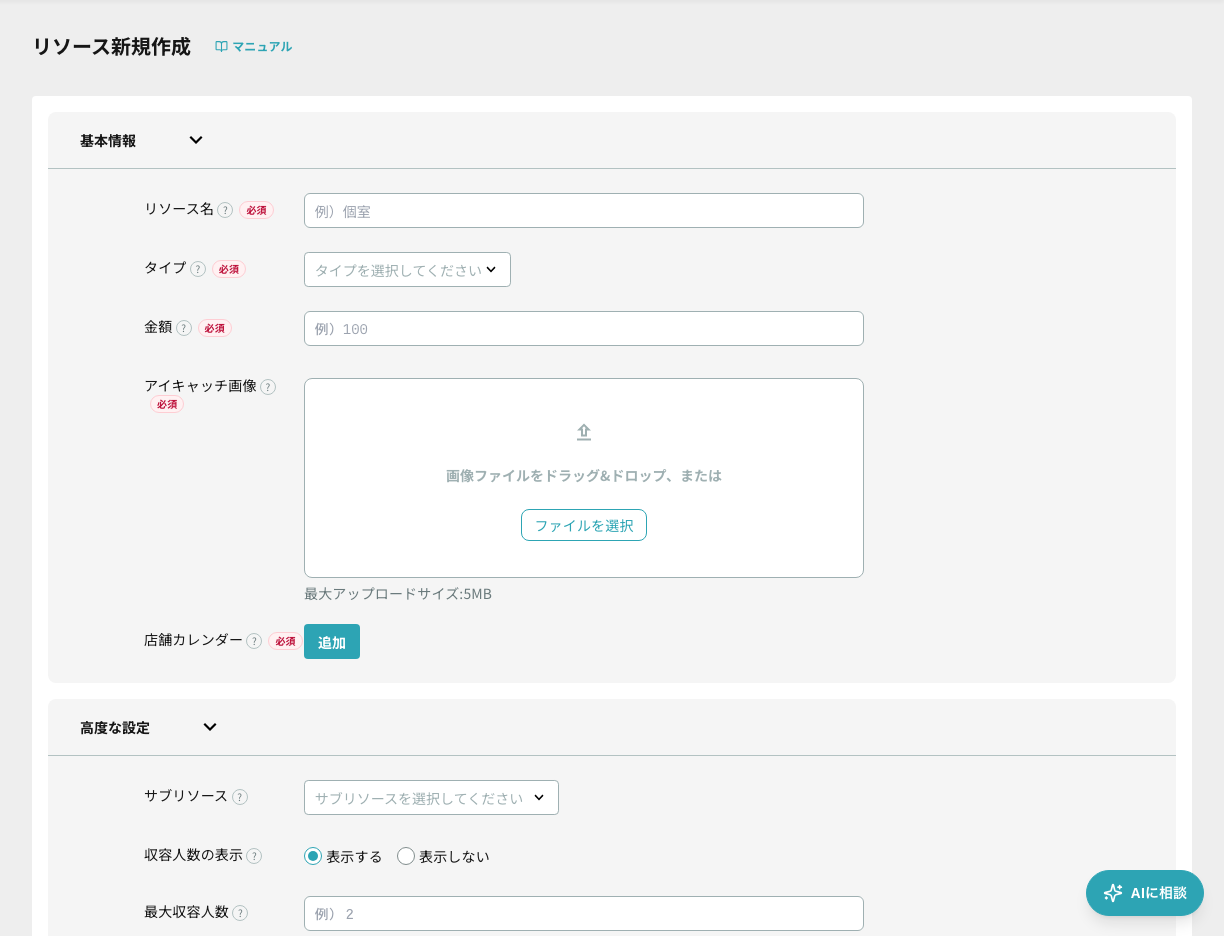Open the AIに相談 chat button
Image resolution: width=1224 pixels, height=936 pixels.
[x=1145, y=893]
